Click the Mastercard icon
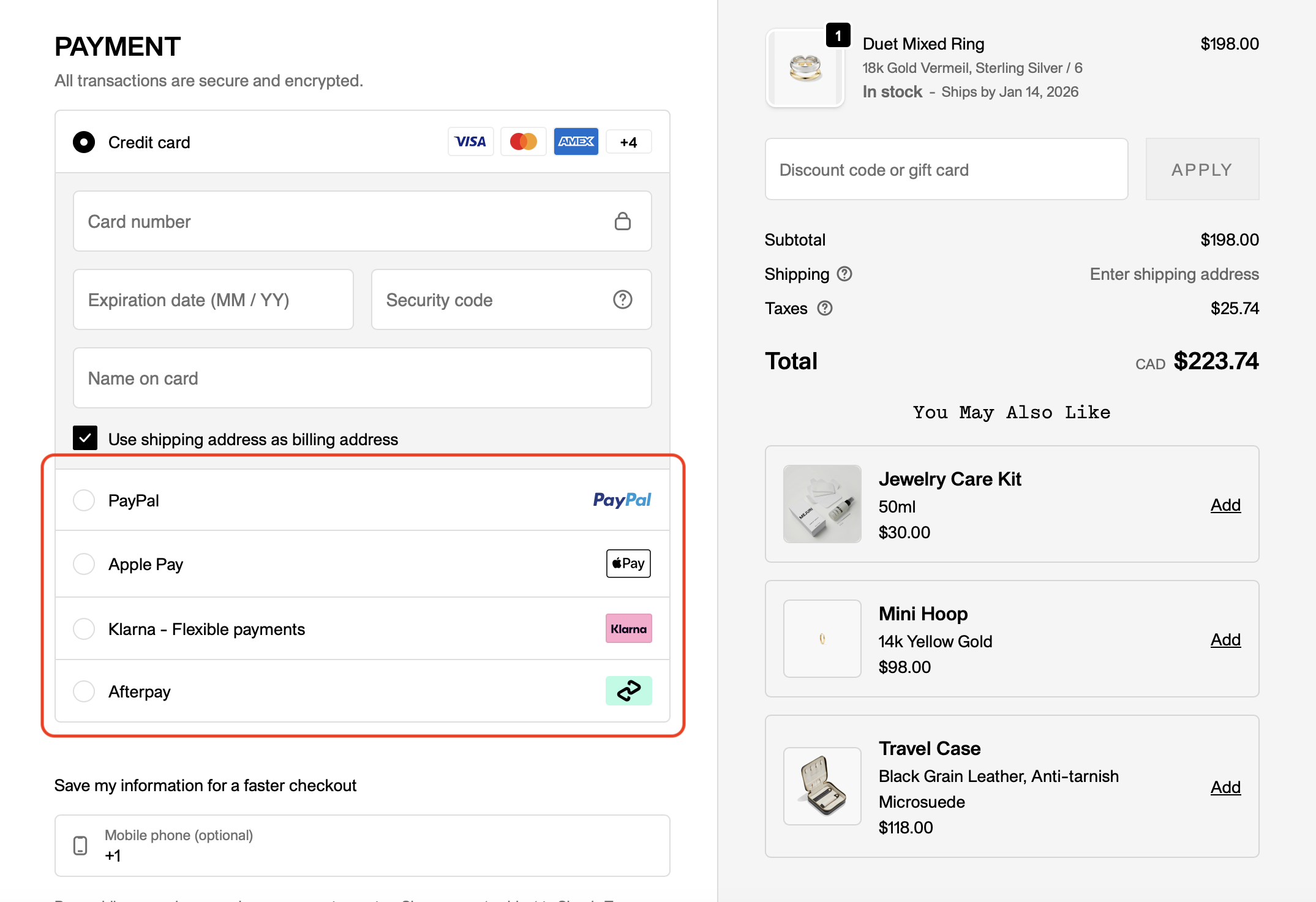 coord(523,141)
